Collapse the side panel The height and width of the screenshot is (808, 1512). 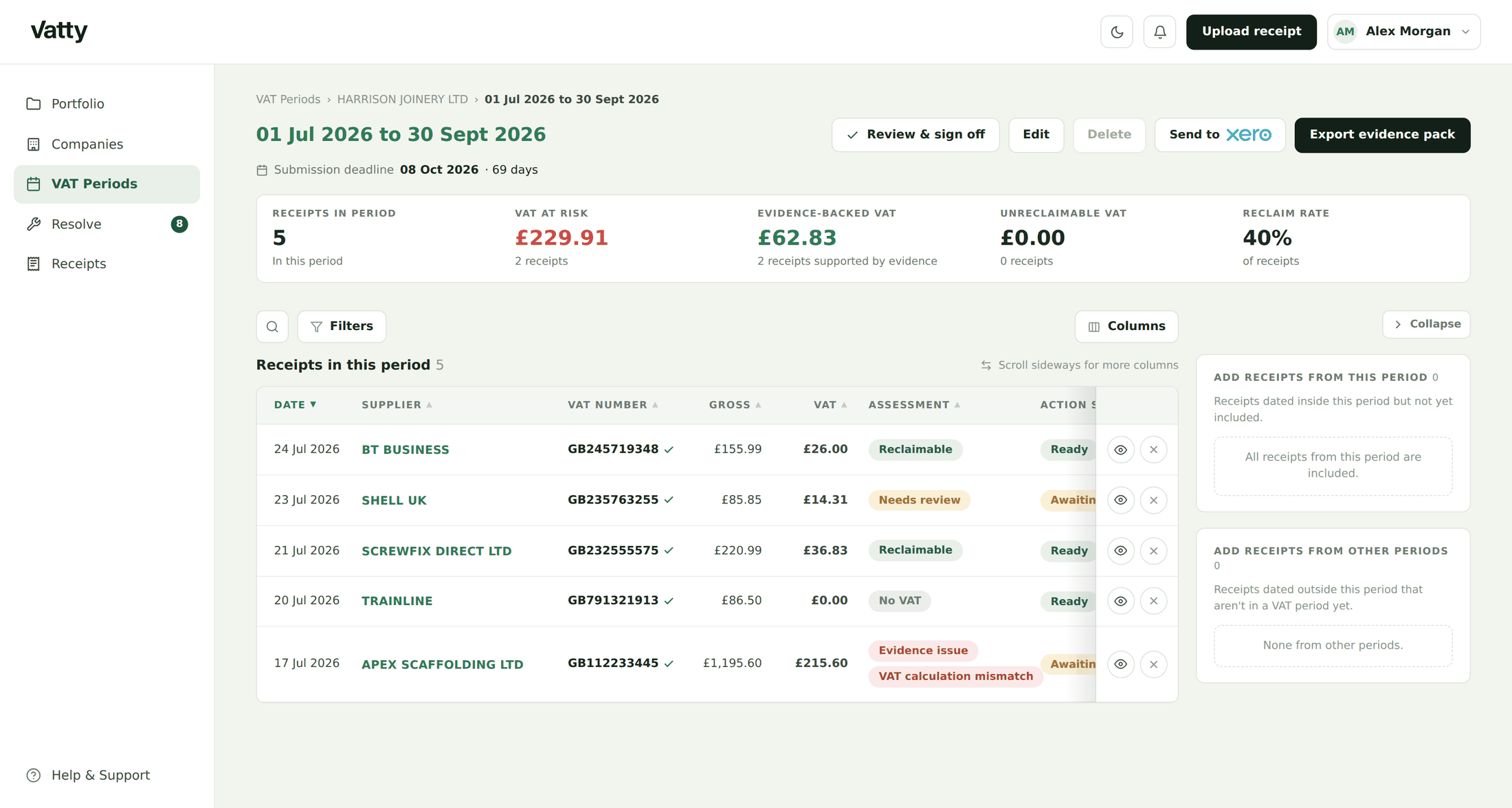(1426, 325)
